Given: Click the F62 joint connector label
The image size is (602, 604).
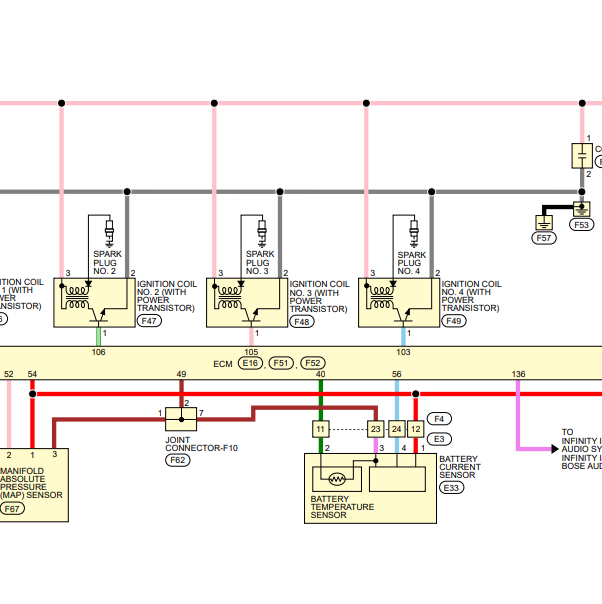Looking at the screenshot, I should coord(178,460).
